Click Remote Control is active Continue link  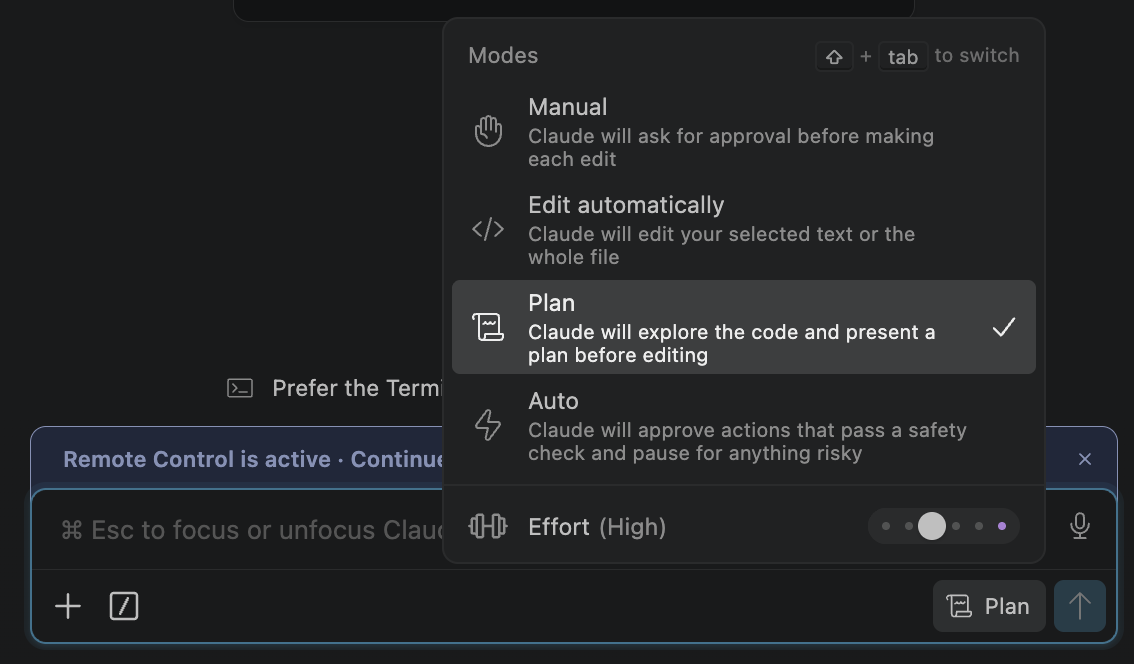[253, 459]
